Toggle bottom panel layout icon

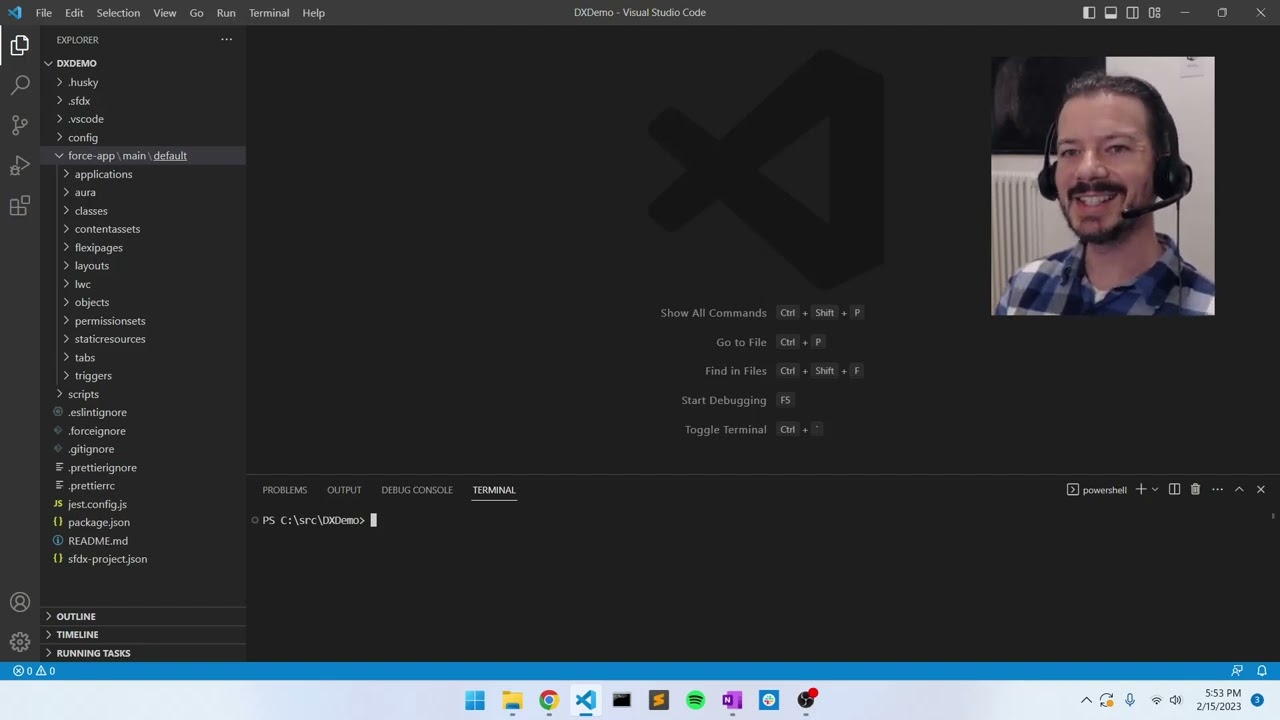point(1111,13)
